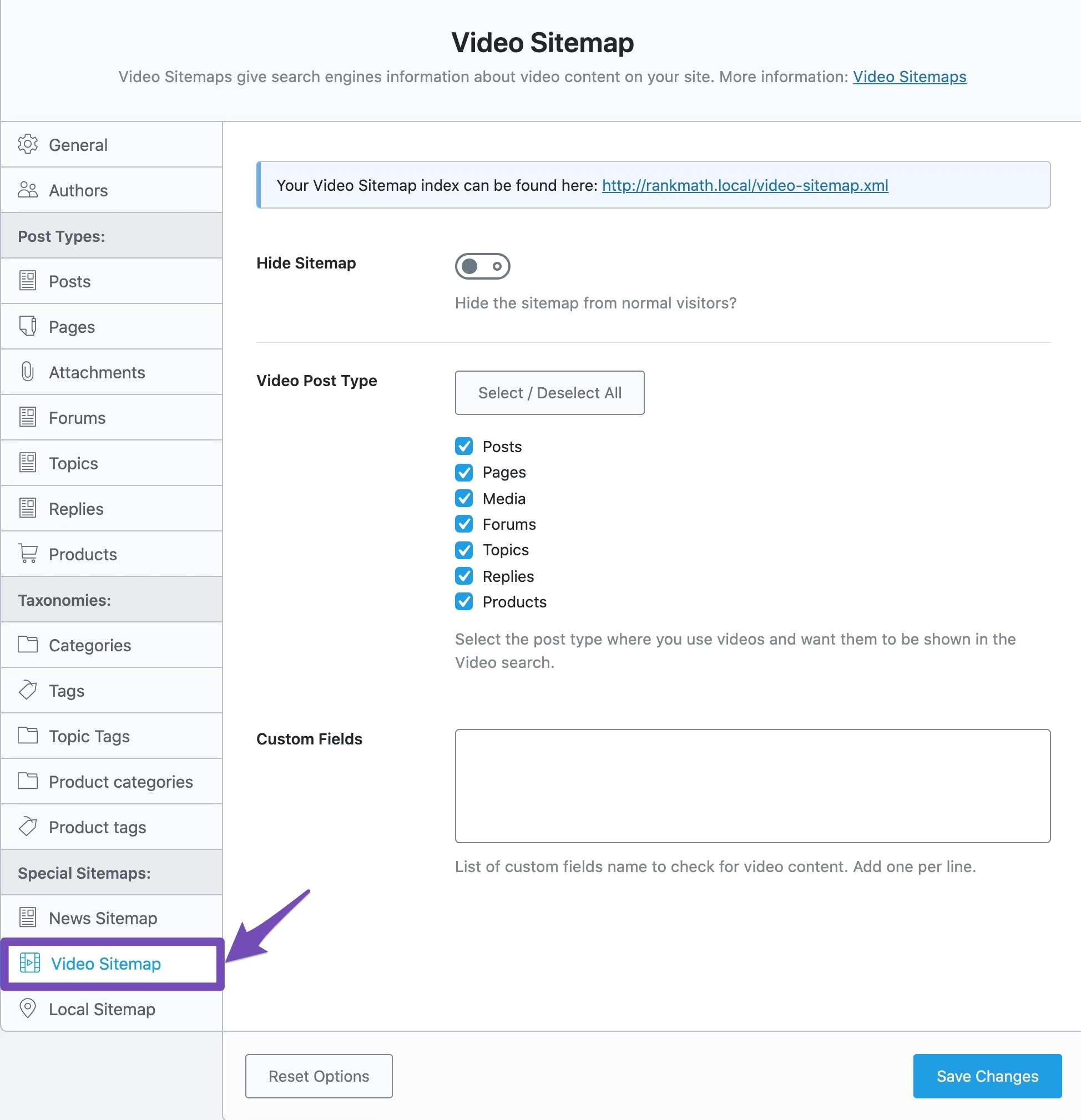Deselect the Products post type checkbox
The image size is (1081, 1120).
coord(463,602)
